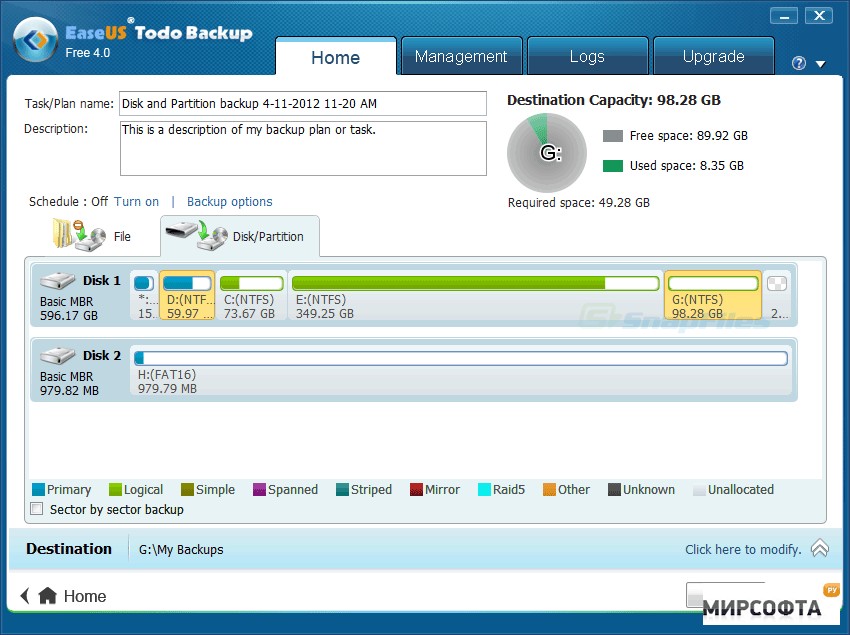This screenshot has width=850, height=635.
Task: Click the Required space: 49.28 GB text
Action: click(x=578, y=203)
